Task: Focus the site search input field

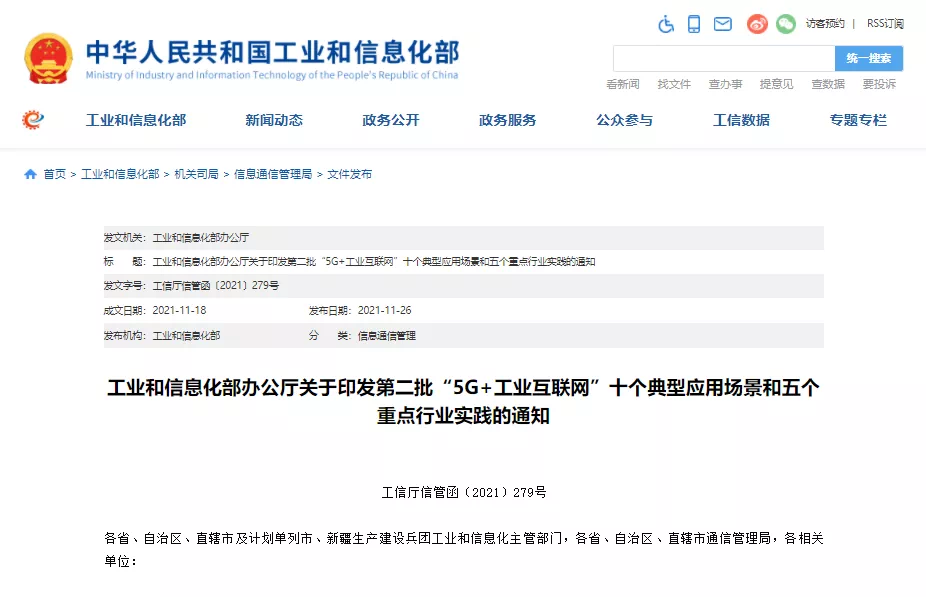Action: (x=724, y=58)
